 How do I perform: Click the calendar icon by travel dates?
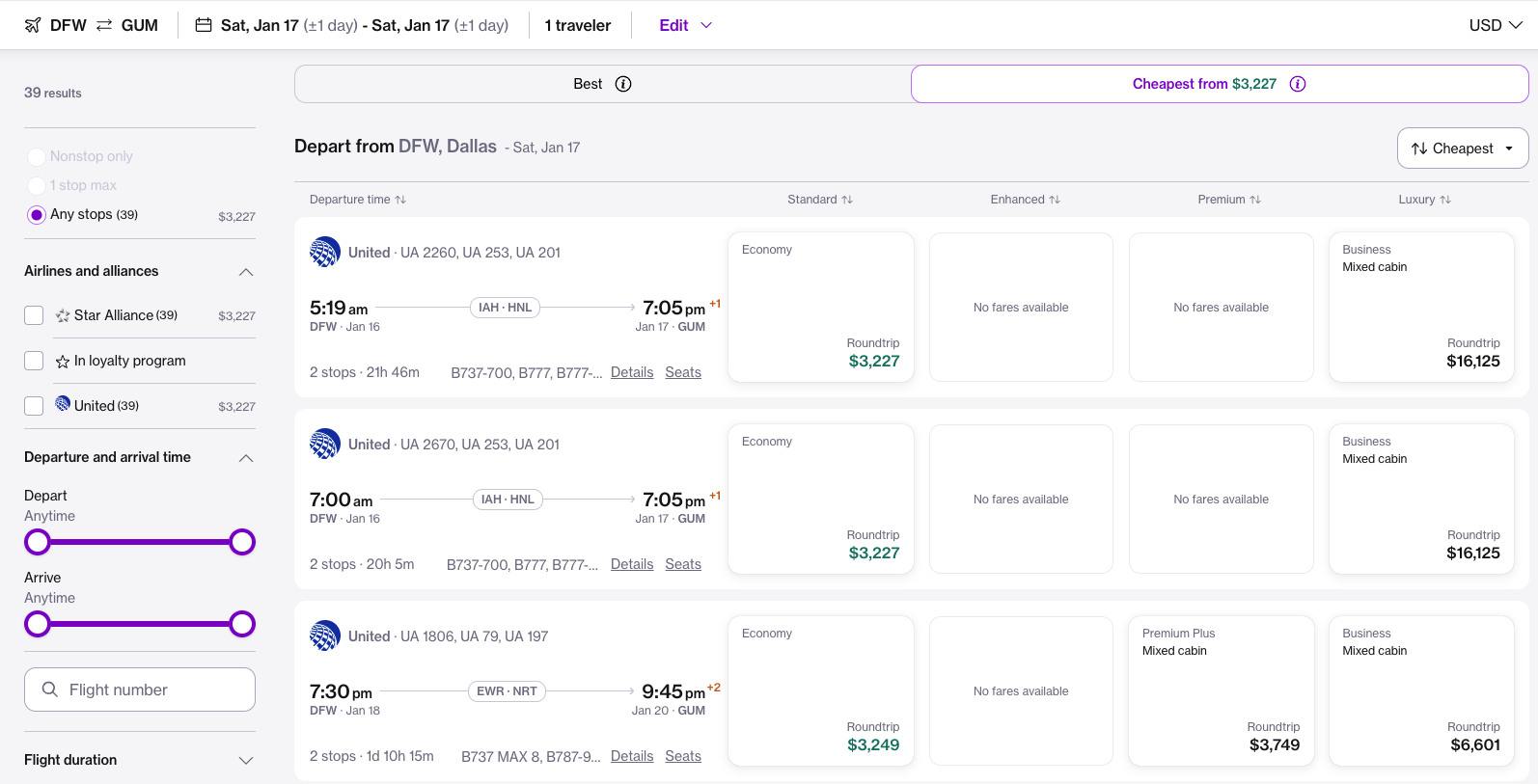(x=204, y=25)
